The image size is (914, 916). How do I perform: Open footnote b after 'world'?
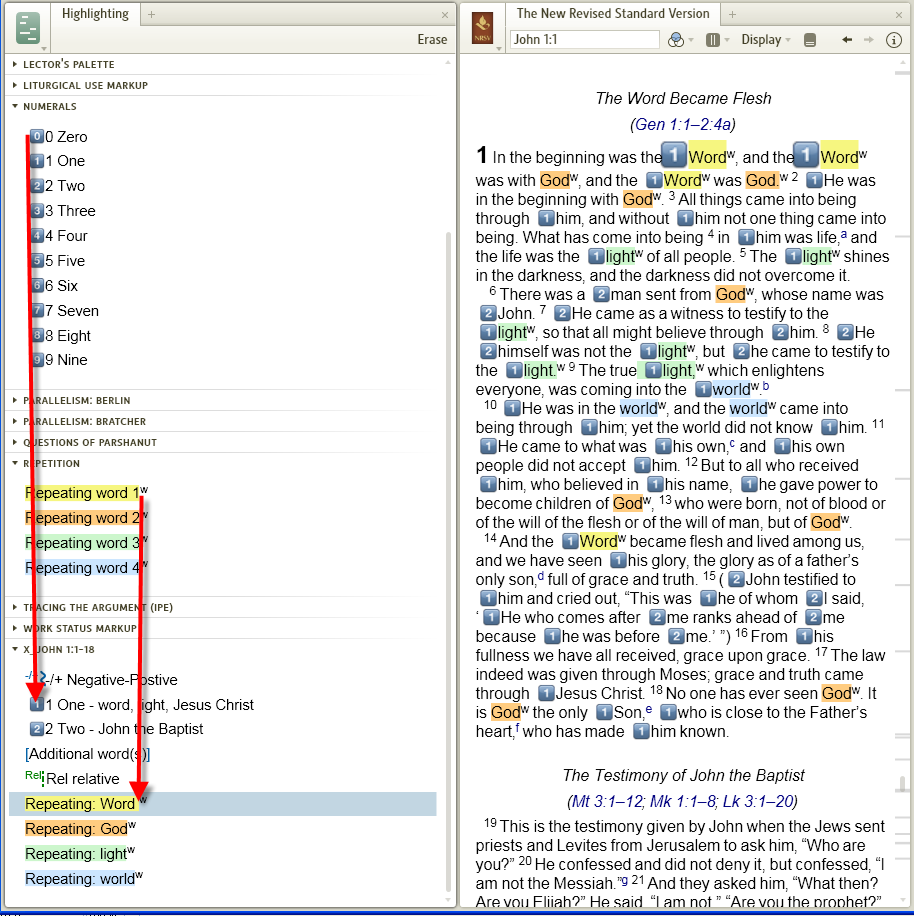(766, 386)
